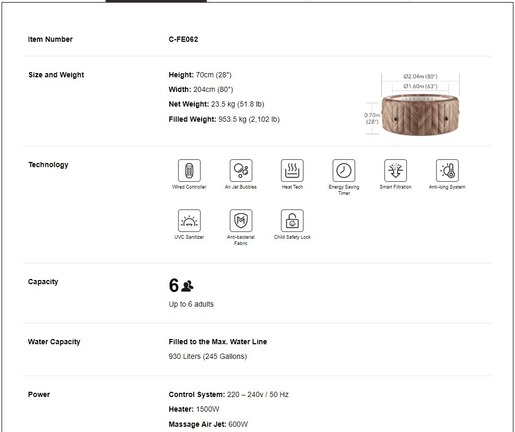Click the Anti-bacterial Fabric shield icon
Screen dimensions: 515x432
[x=241, y=220]
